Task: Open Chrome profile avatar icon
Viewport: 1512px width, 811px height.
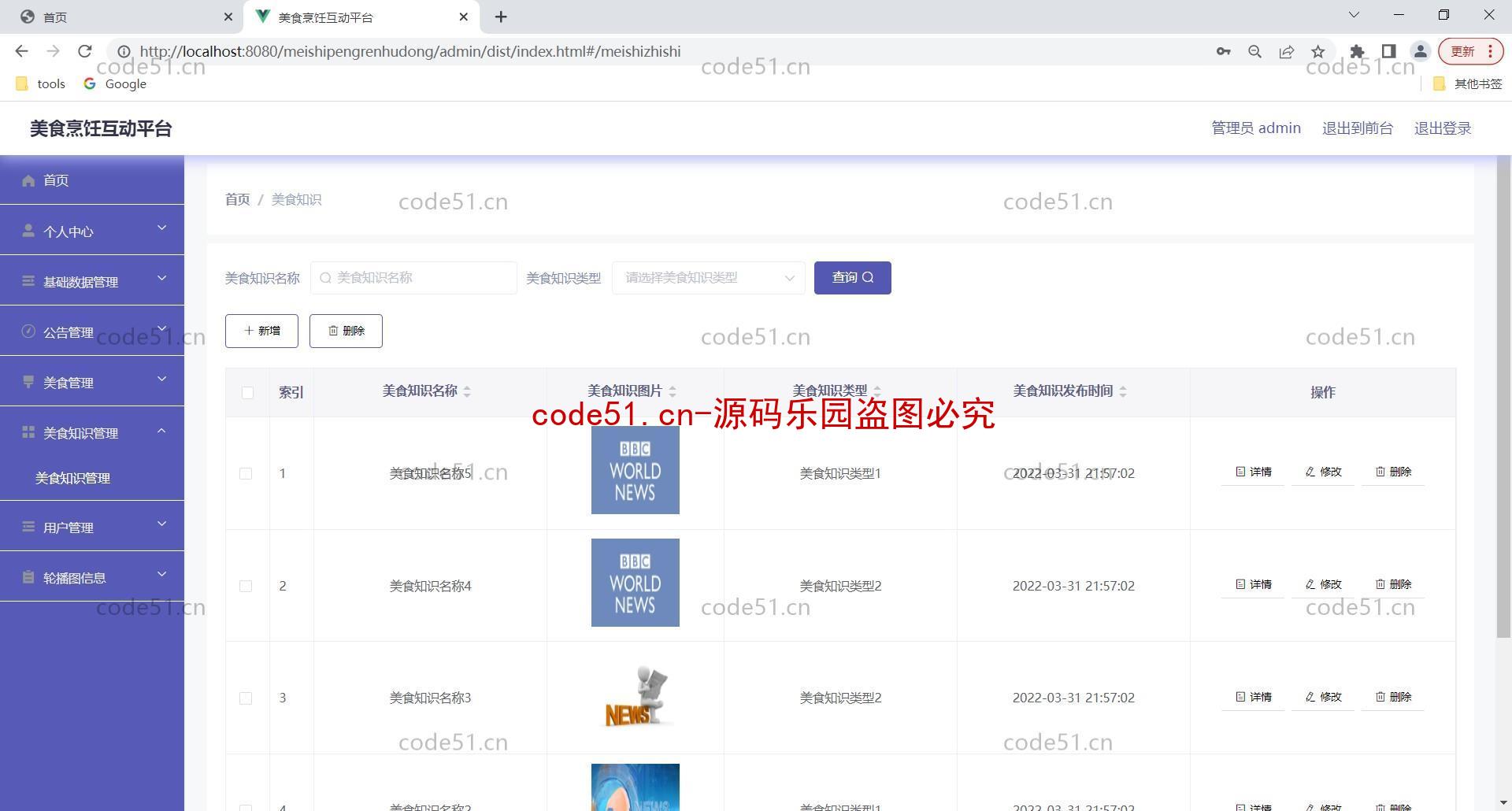Action: pyautogui.click(x=1420, y=51)
